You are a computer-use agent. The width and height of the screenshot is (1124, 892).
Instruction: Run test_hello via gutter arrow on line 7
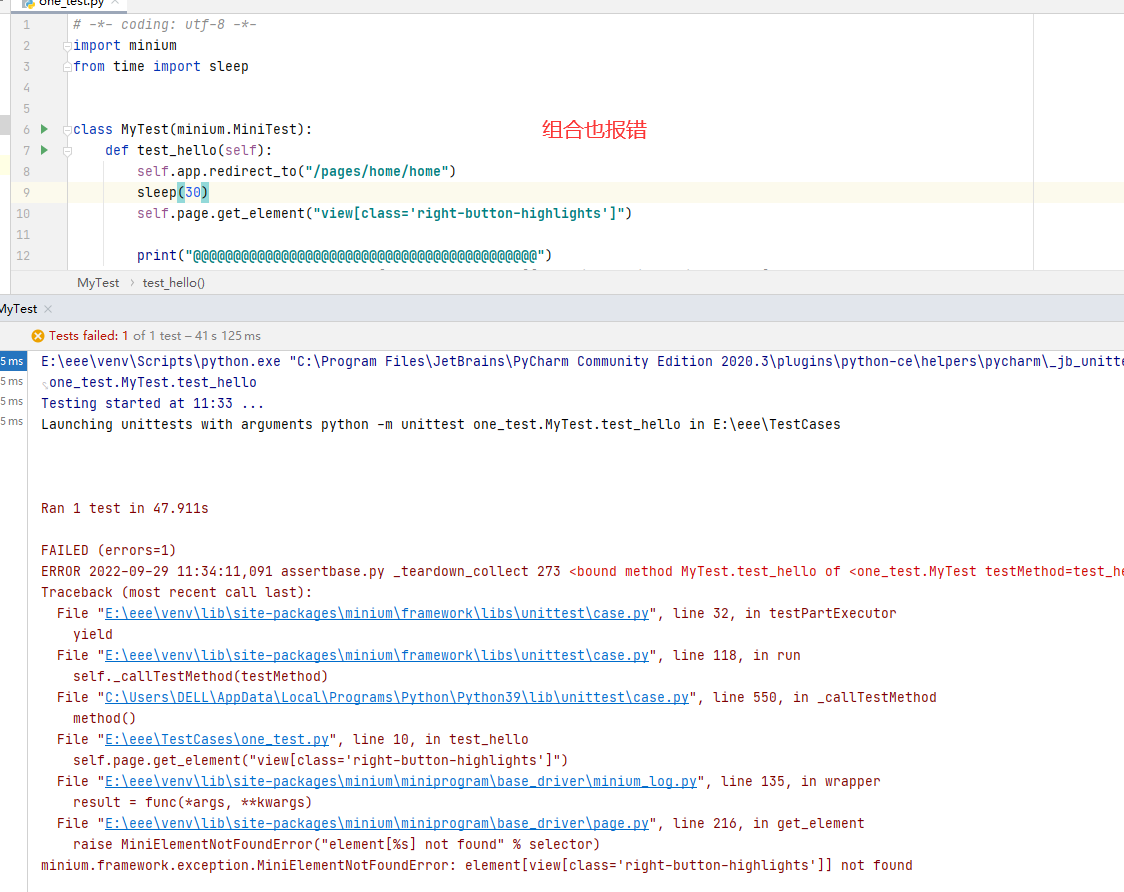[44, 150]
